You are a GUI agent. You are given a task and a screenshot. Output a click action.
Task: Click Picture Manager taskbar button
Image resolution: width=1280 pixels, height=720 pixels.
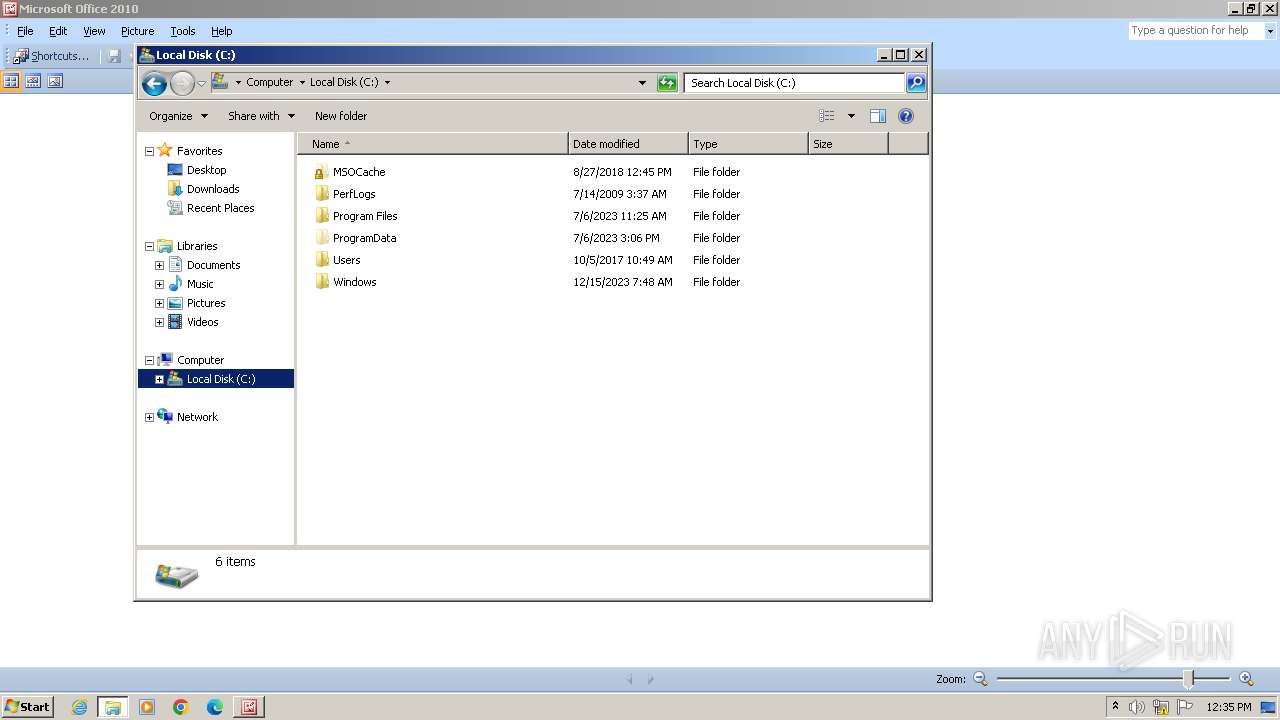(249, 707)
